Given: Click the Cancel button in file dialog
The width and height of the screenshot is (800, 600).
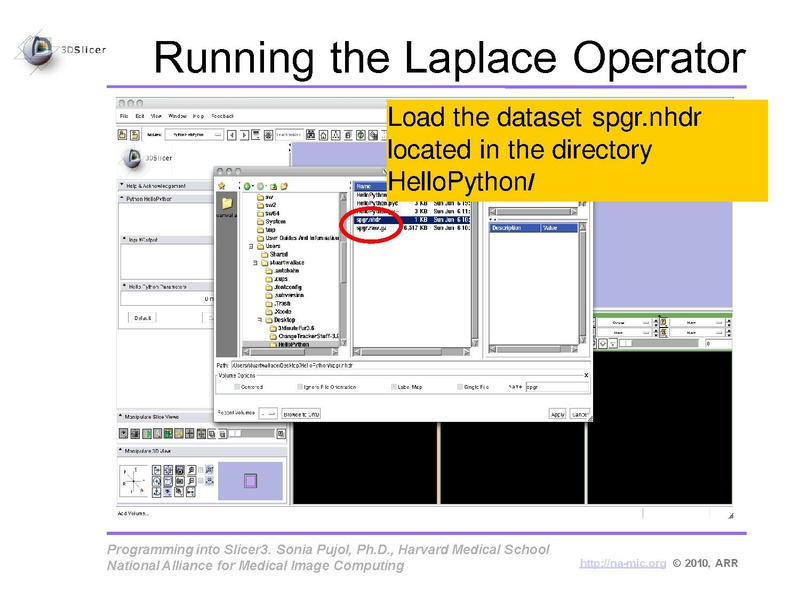Looking at the screenshot, I should 579,414.
